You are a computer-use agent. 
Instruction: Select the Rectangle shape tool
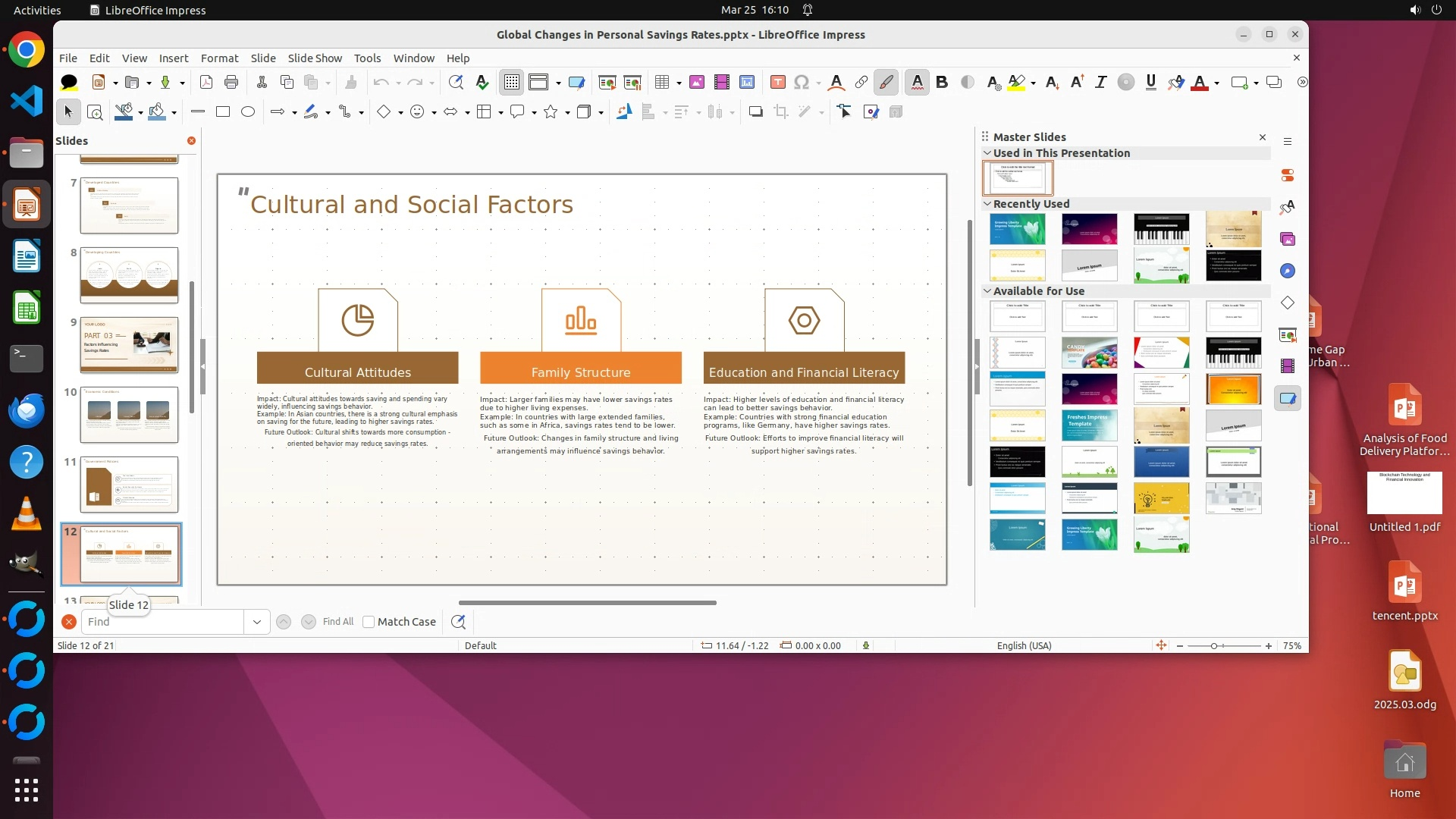click(223, 112)
